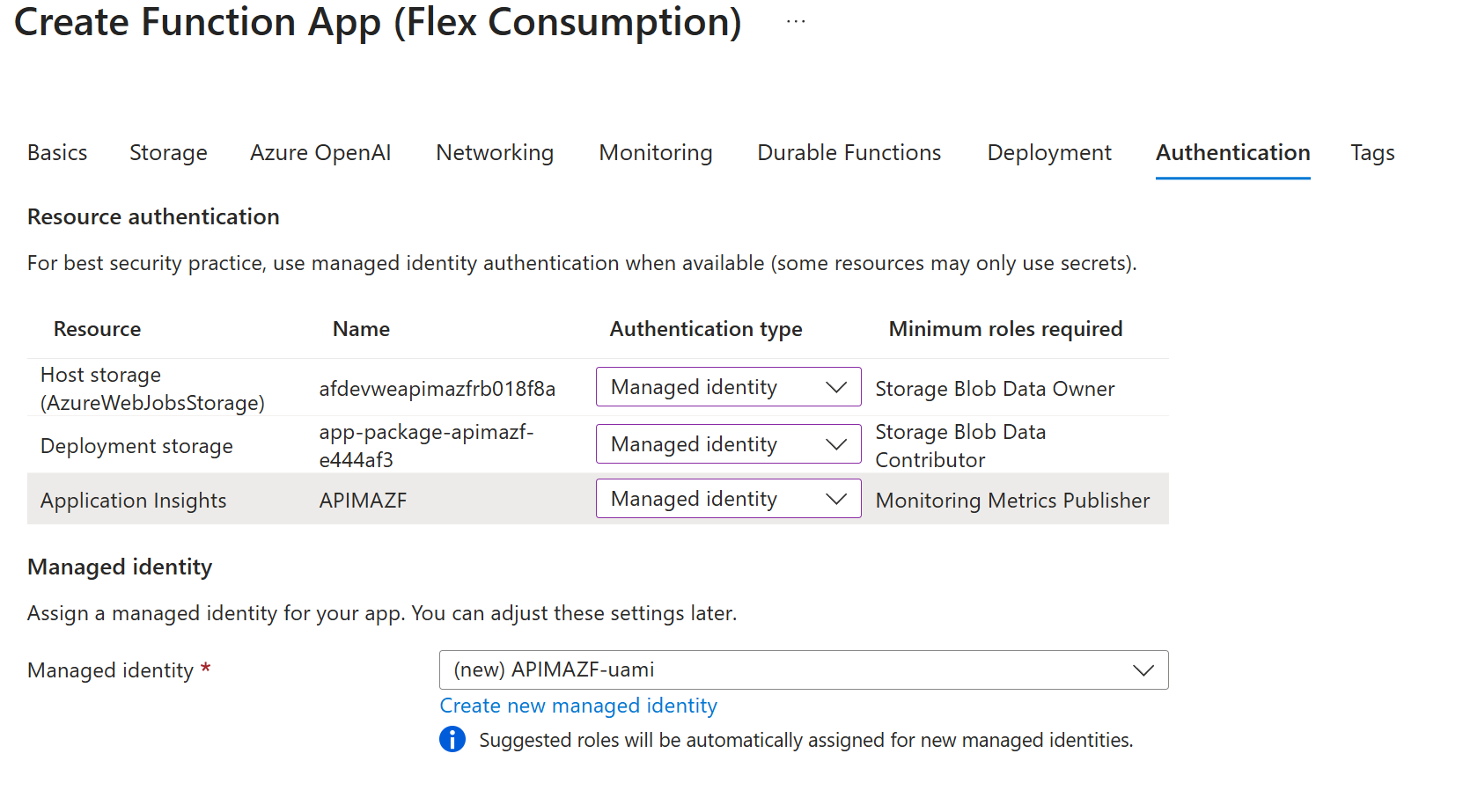Expand Deployment storage authentication type dropdown
The image size is (1463, 812).
click(728, 444)
